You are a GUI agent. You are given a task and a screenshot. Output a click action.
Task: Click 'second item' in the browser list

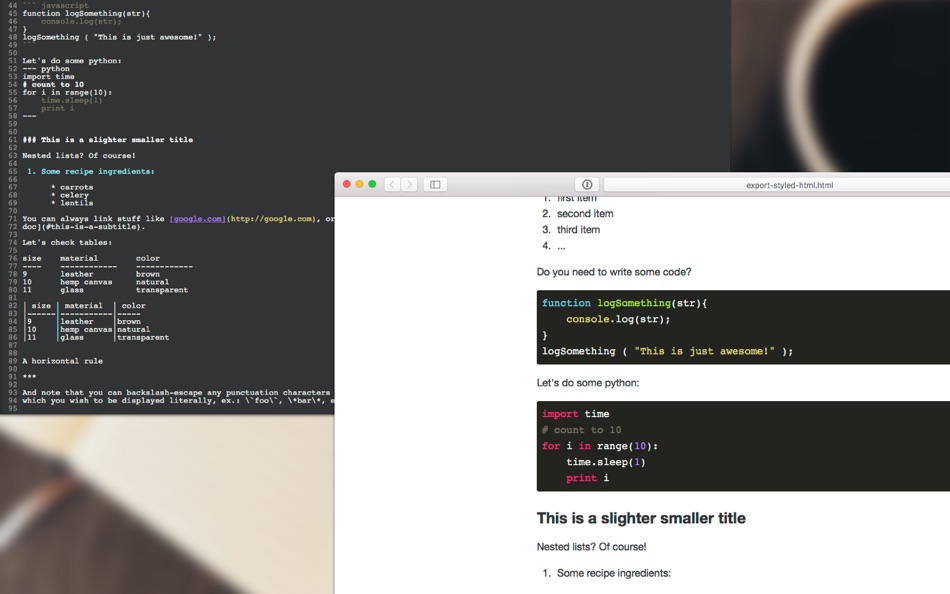point(585,213)
